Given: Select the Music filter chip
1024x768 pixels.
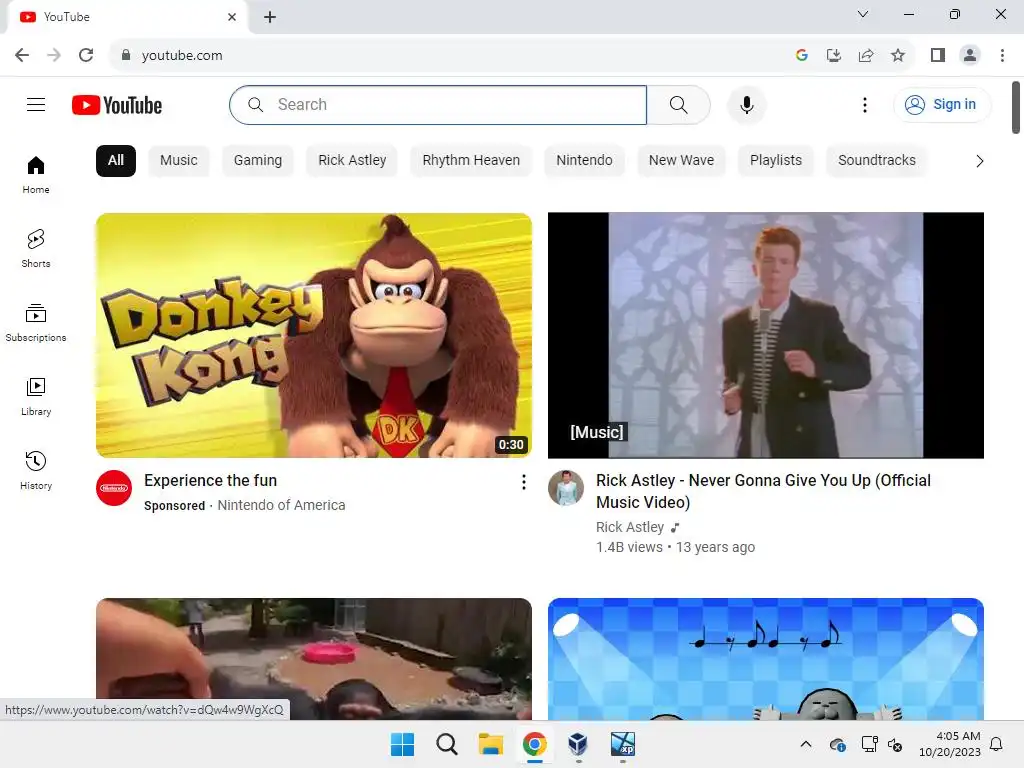Looking at the screenshot, I should tap(178, 161).
